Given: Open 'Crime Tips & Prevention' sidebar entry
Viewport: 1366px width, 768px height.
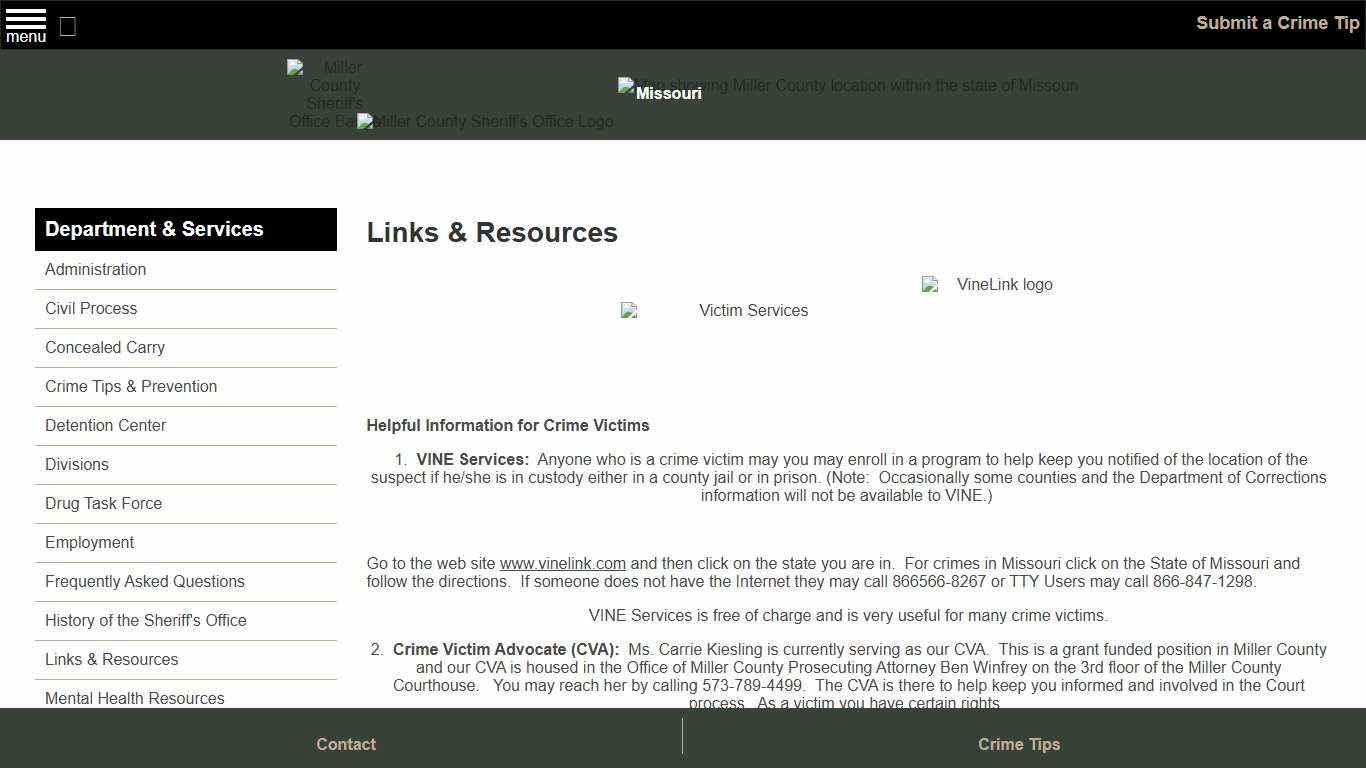Looking at the screenshot, I should point(131,386).
